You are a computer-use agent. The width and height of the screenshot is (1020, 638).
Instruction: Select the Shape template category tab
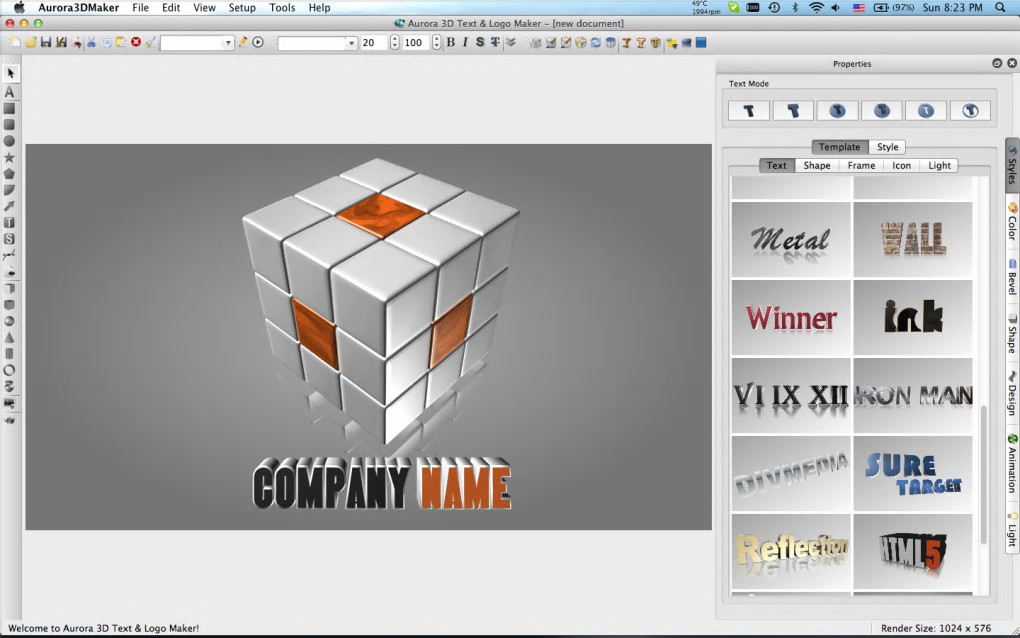coord(817,165)
